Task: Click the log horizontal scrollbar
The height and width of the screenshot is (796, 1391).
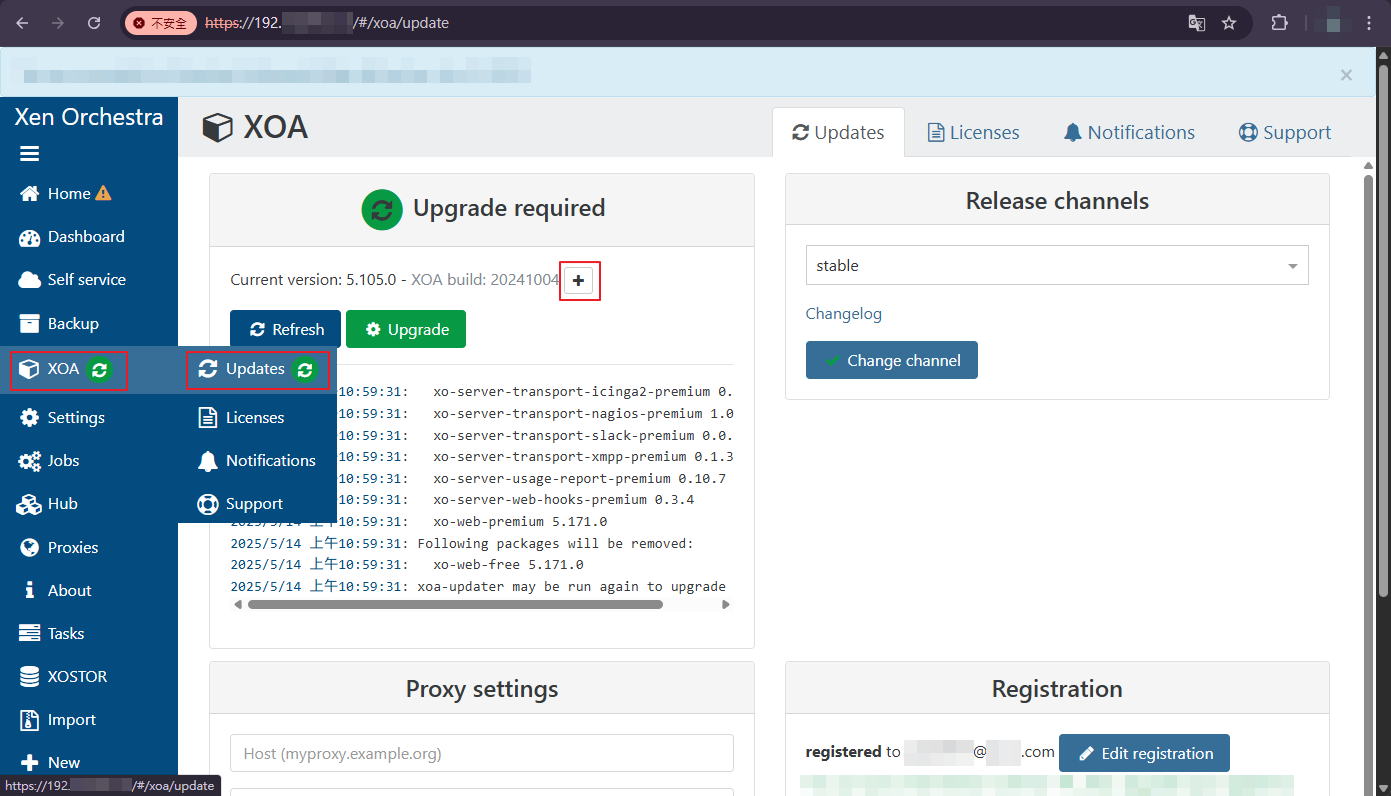Action: pos(455,605)
